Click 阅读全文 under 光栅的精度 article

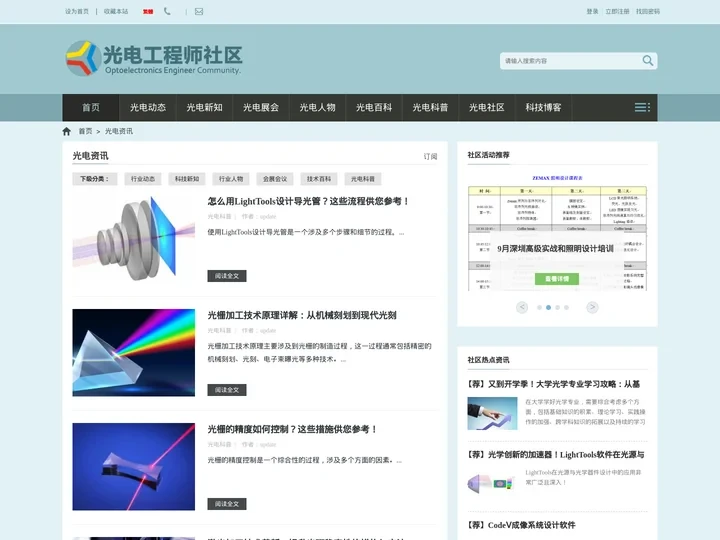click(227, 504)
